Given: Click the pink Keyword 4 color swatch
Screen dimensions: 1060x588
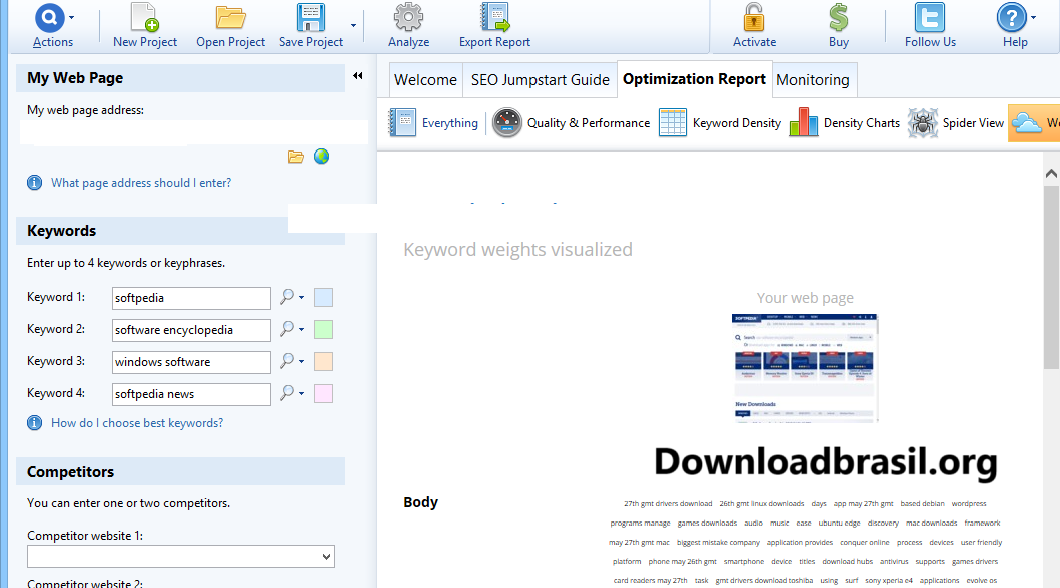Looking at the screenshot, I should coord(323,393).
